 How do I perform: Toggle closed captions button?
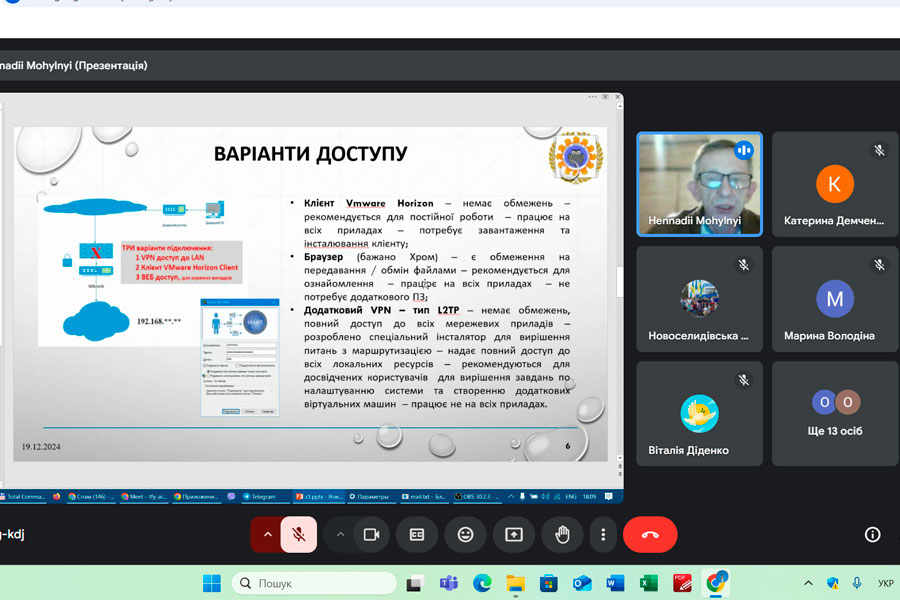(x=417, y=535)
